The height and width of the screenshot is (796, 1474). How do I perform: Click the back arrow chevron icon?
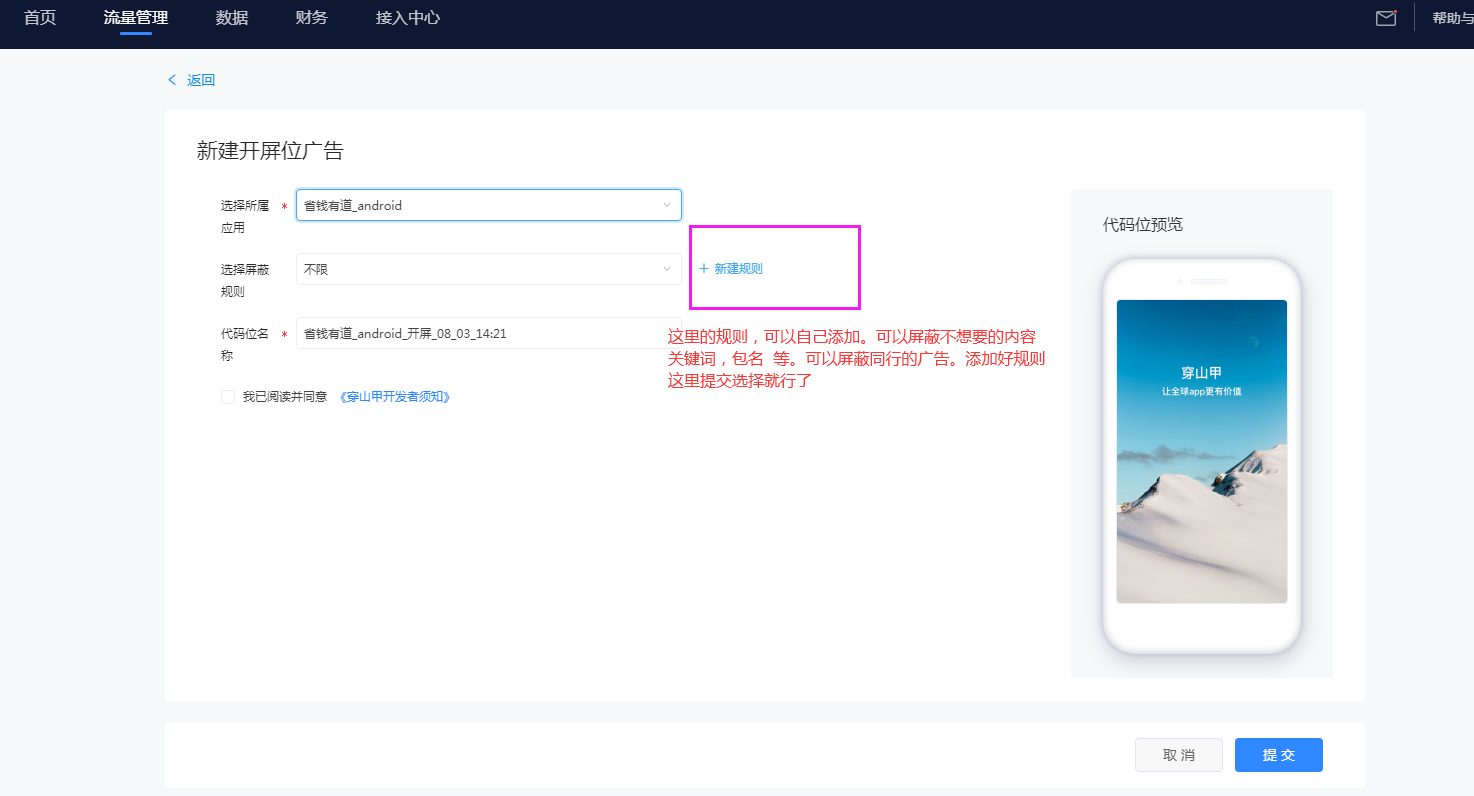pyautogui.click(x=172, y=80)
